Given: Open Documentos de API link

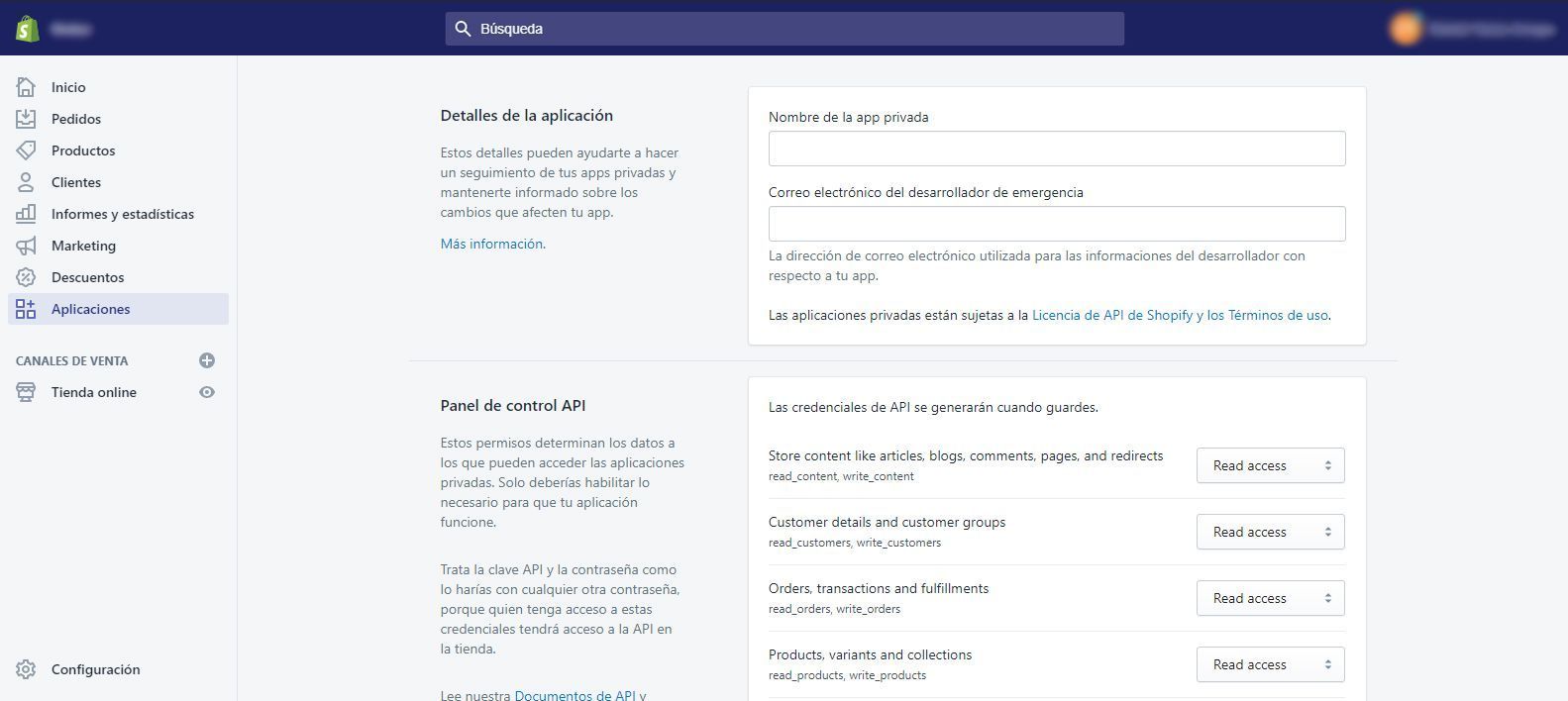Looking at the screenshot, I should point(575,695).
